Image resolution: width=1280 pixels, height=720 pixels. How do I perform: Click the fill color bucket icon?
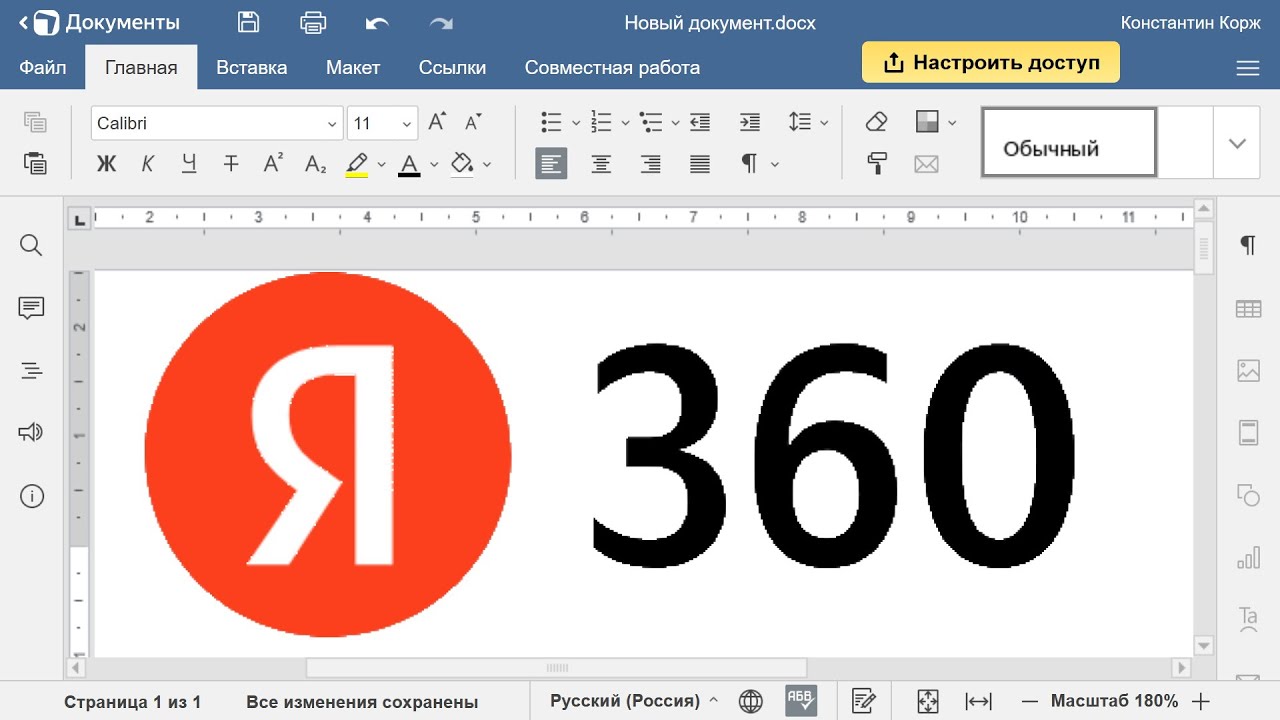click(462, 164)
